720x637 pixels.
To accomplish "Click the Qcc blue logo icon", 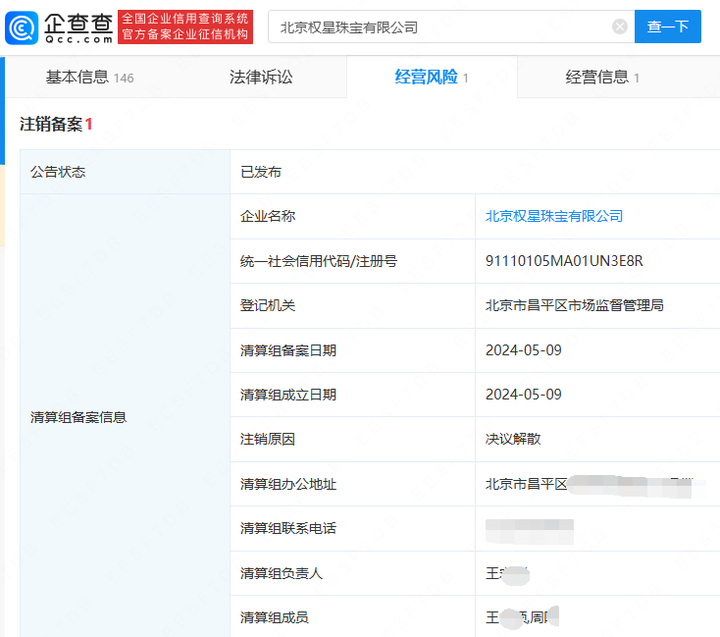I will coord(22,28).
